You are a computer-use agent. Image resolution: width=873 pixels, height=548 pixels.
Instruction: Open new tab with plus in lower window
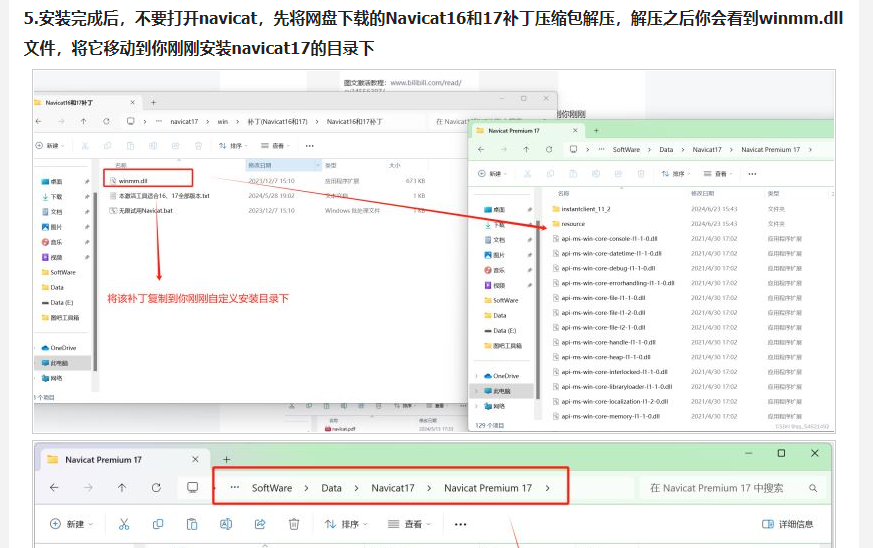pyautogui.click(x=227, y=460)
